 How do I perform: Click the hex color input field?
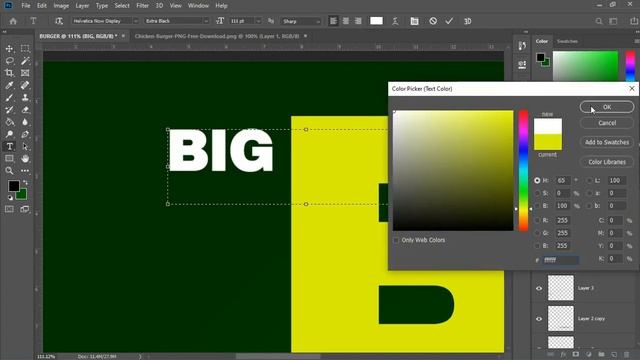561,260
